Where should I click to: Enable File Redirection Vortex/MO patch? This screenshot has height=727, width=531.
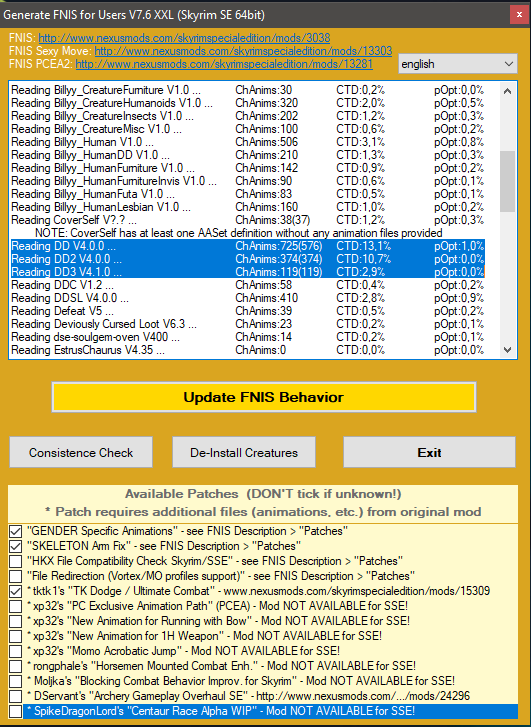pos(16,576)
